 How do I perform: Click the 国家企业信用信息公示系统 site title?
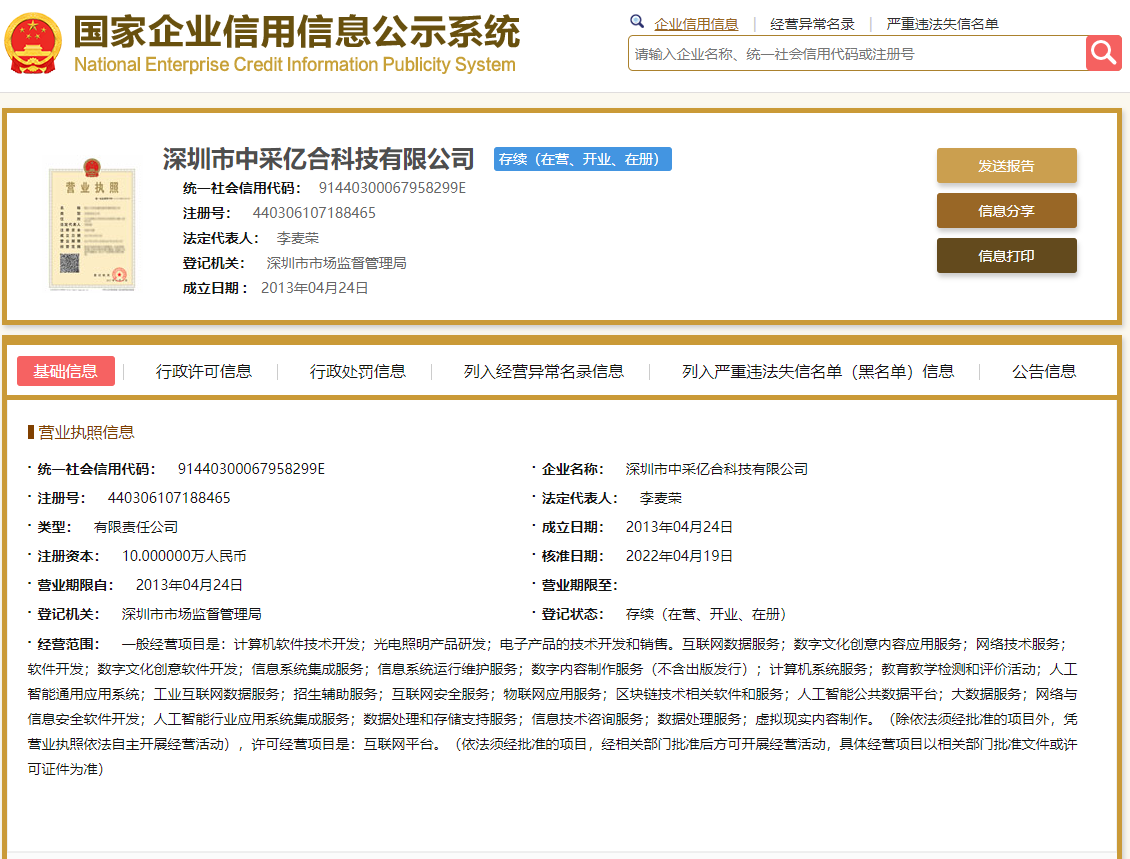pyautogui.click(x=296, y=33)
